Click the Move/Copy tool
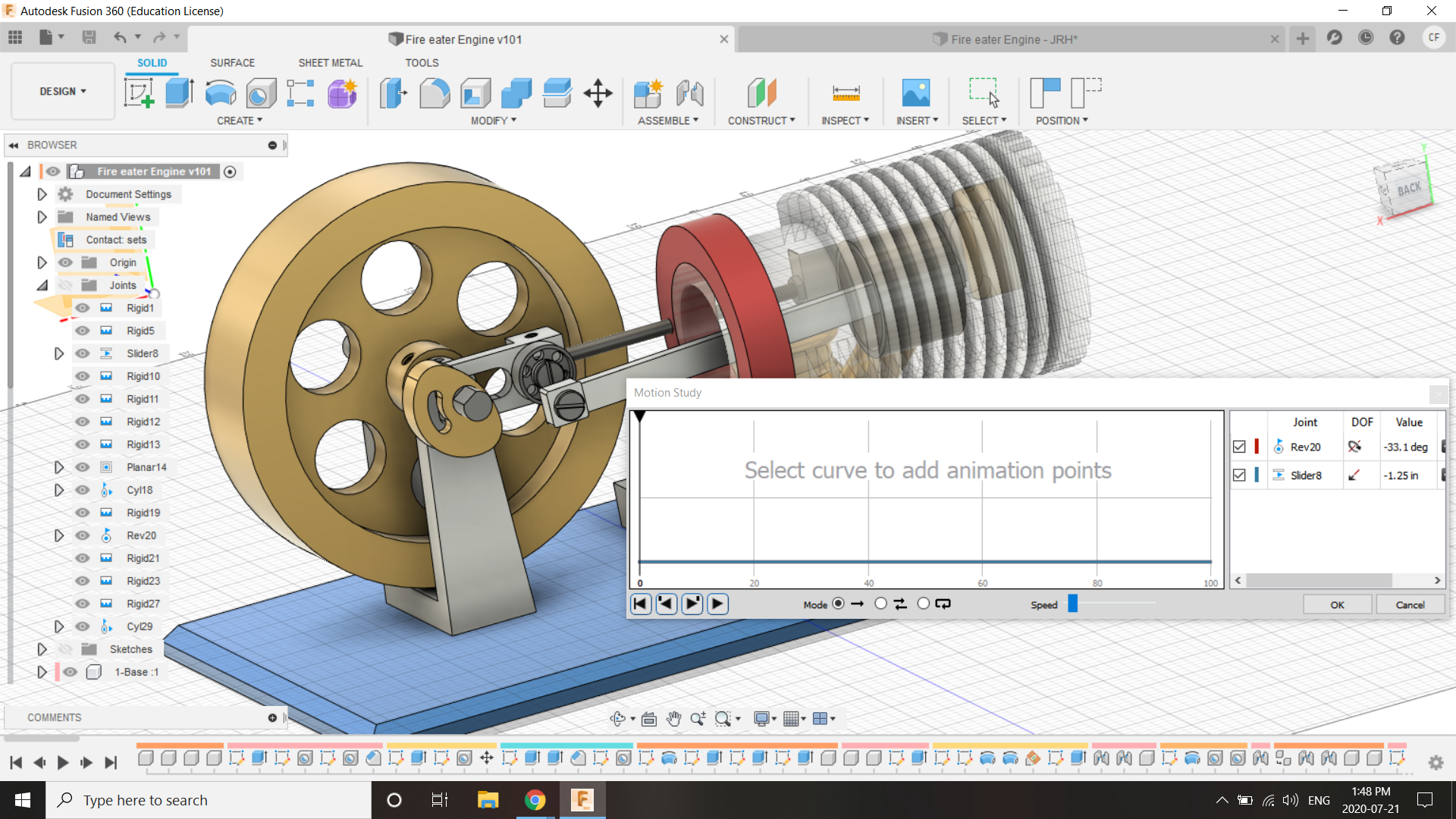This screenshot has width=1456, height=819. [x=598, y=93]
